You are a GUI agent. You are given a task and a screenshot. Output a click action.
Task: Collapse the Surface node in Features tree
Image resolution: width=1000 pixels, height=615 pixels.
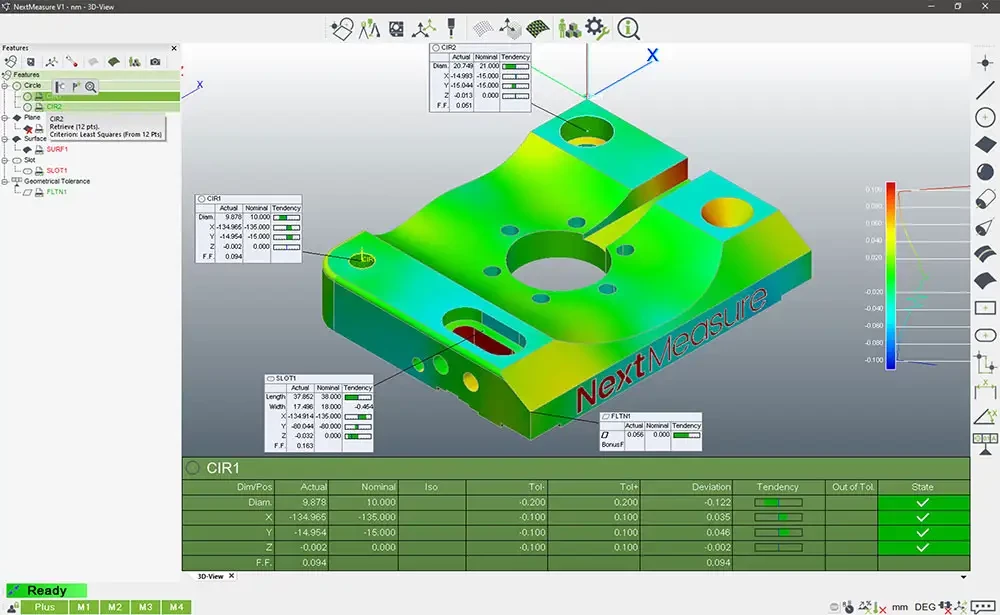tap(5, 138)
